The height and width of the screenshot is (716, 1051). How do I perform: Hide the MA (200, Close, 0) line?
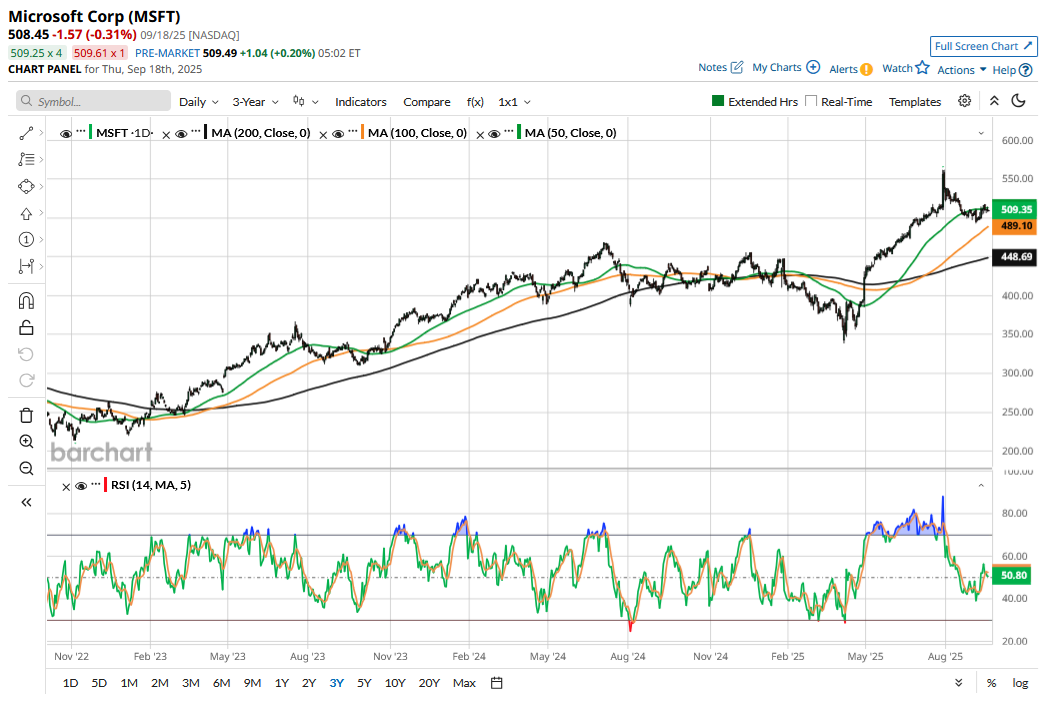click(x=181, y=134)
